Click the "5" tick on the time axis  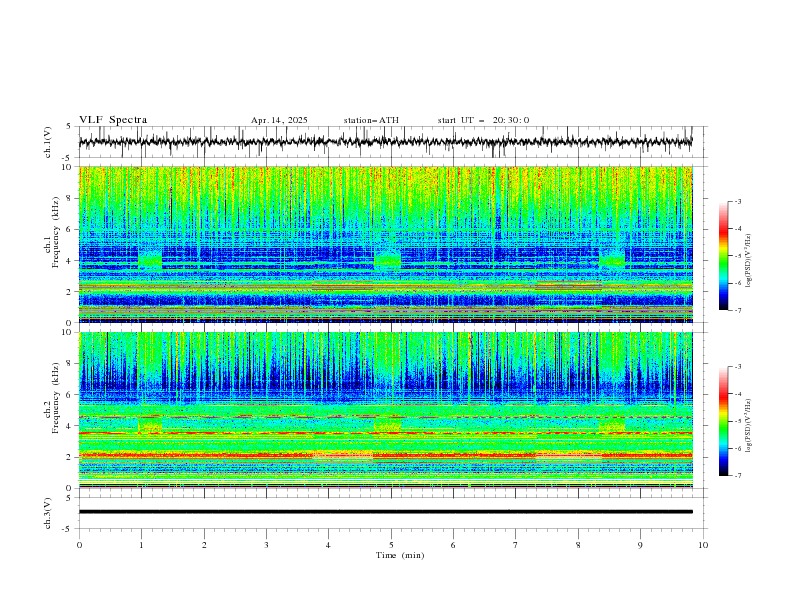coord(391,545)
